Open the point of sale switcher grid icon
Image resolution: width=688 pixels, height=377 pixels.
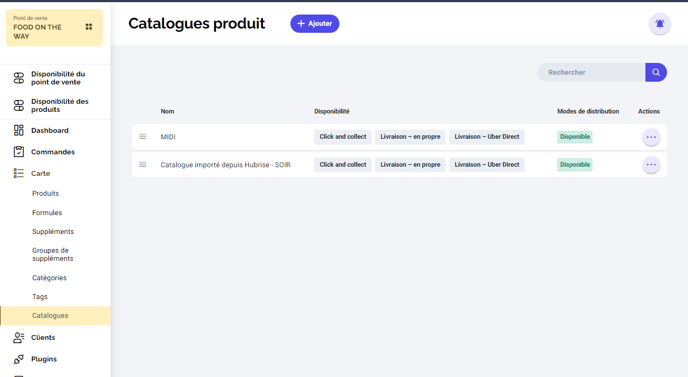tap(89, 27)
